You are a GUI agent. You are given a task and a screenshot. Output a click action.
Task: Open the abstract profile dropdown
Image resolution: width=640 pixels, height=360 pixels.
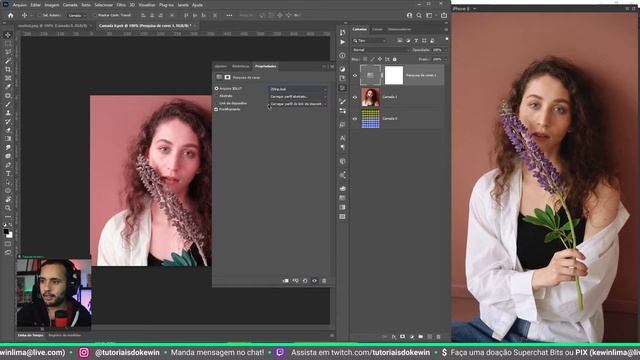tap(298, 96)
